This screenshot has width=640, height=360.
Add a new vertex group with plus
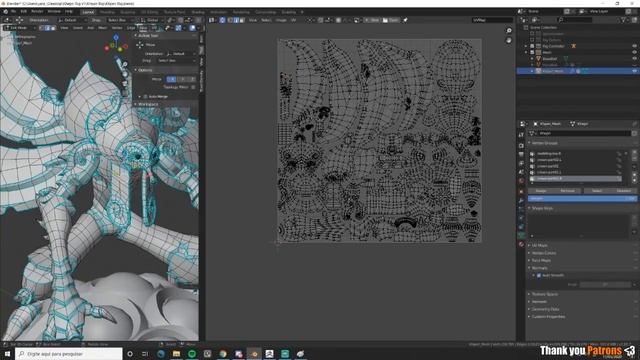[634, 153]
